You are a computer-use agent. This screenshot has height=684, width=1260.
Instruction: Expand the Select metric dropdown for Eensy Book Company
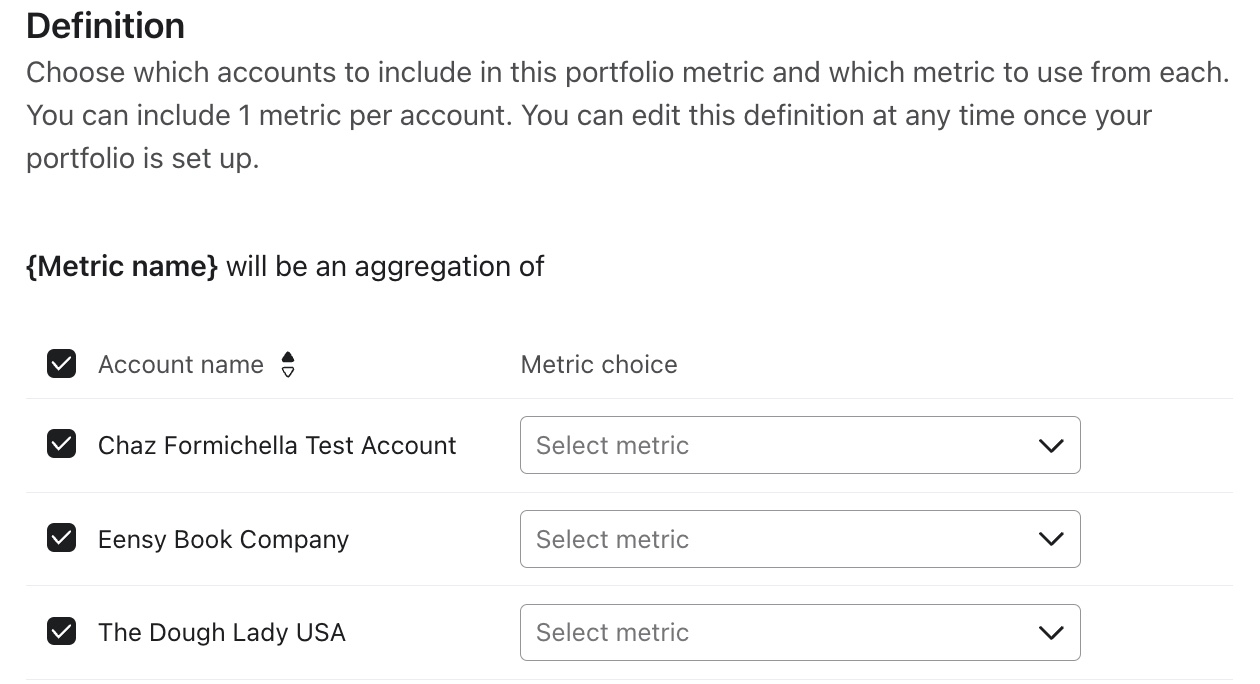pyautogui.click(x=780, y=539)
